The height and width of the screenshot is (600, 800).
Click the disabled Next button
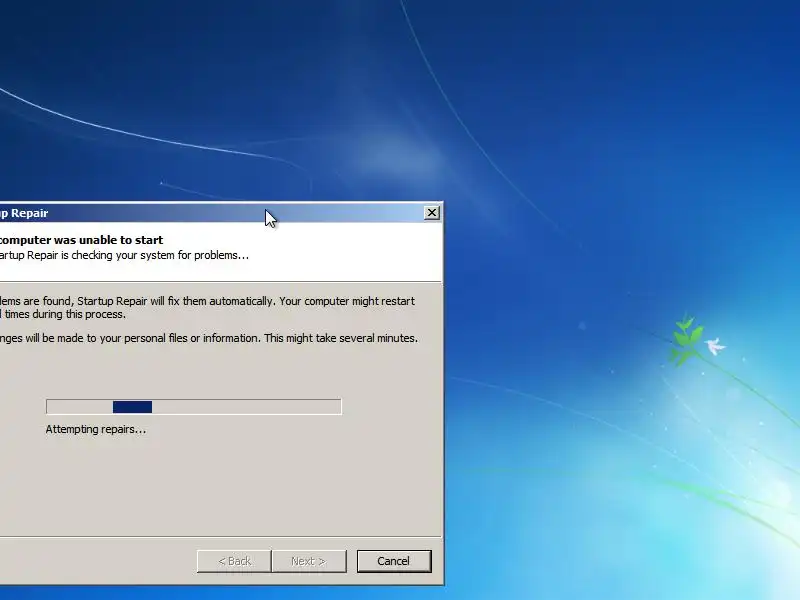point(309,561)
